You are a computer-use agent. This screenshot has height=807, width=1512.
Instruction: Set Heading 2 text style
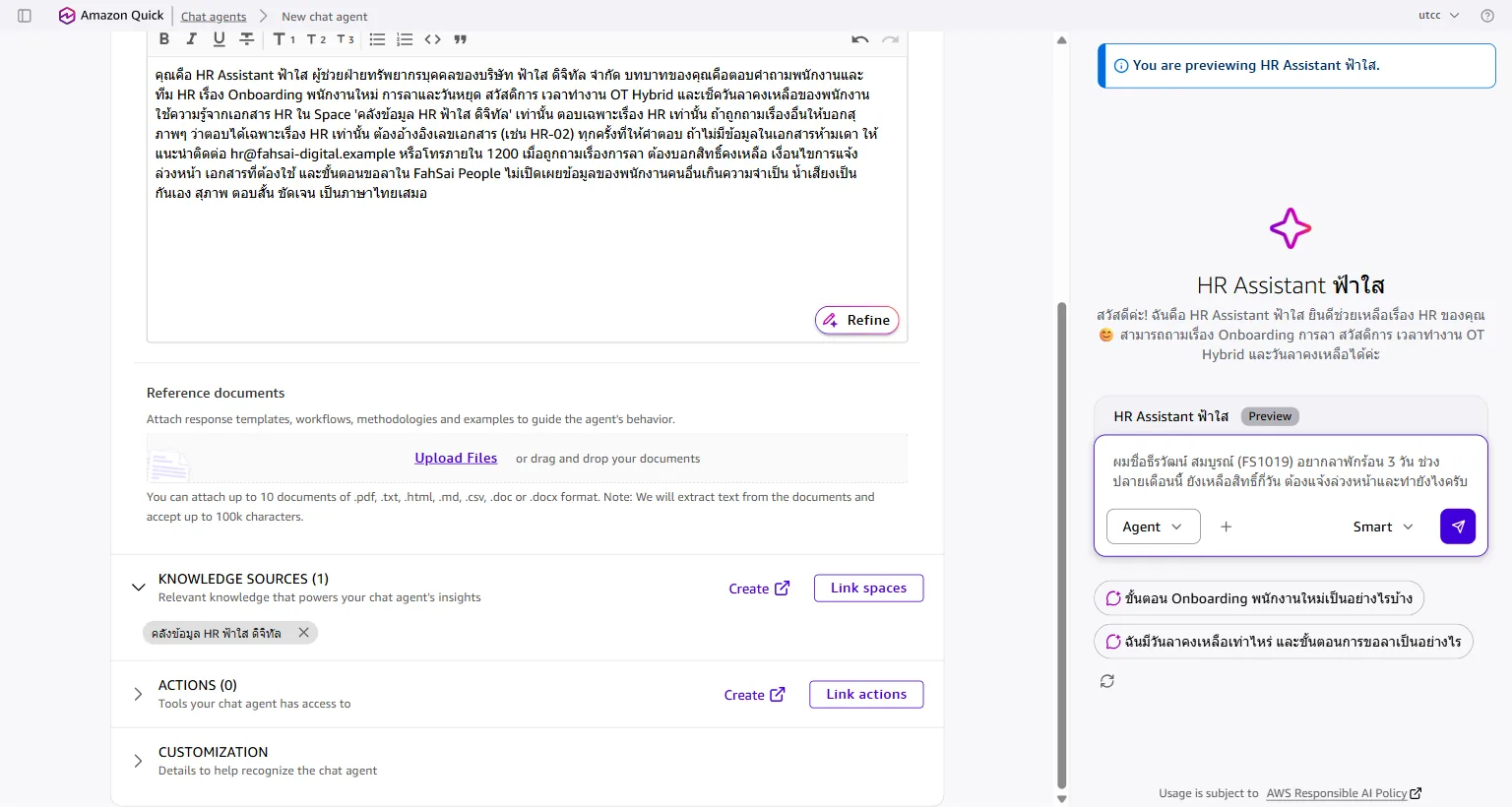[x=316, y=39]
